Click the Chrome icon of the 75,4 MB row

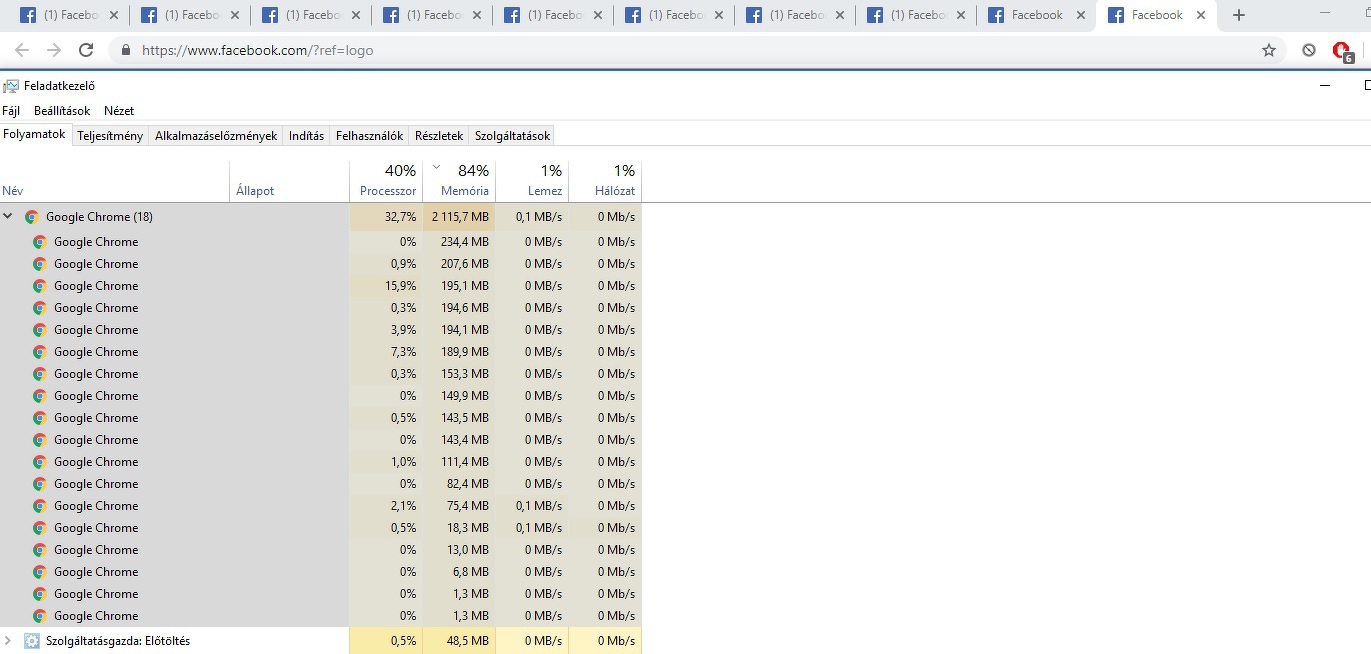[40, 506]
